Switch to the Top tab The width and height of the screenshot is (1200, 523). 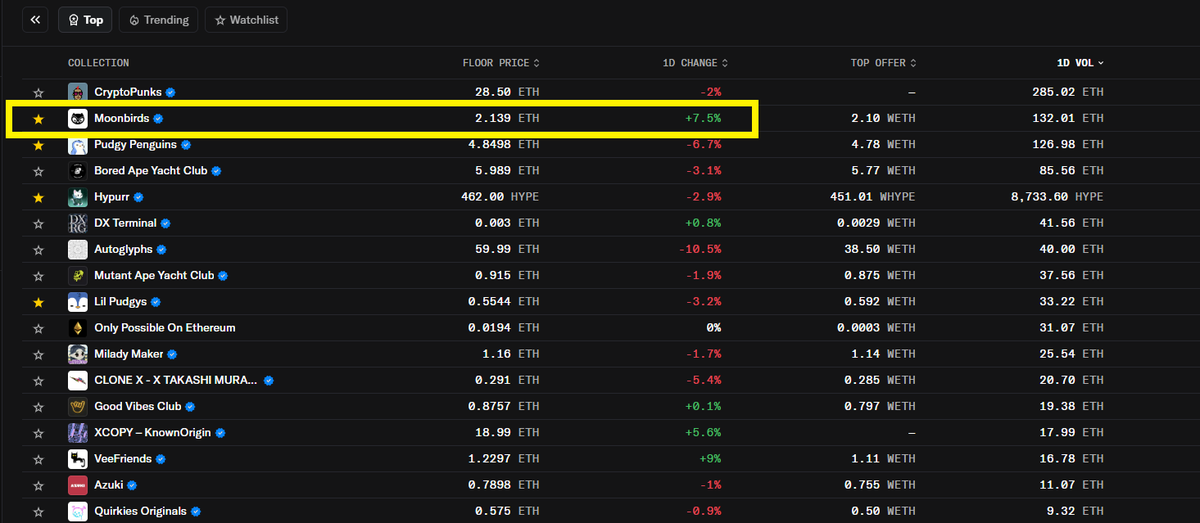84,19
